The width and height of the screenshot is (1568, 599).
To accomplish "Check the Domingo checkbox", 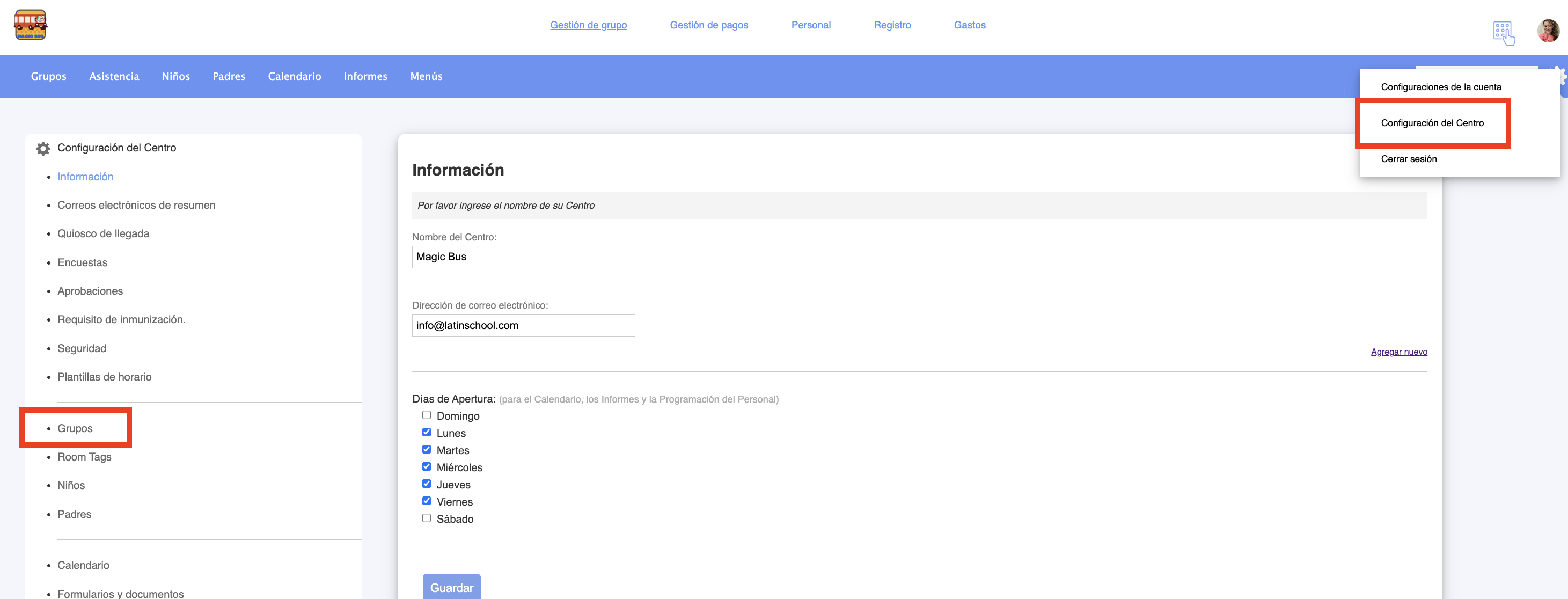I will (426, 415).
